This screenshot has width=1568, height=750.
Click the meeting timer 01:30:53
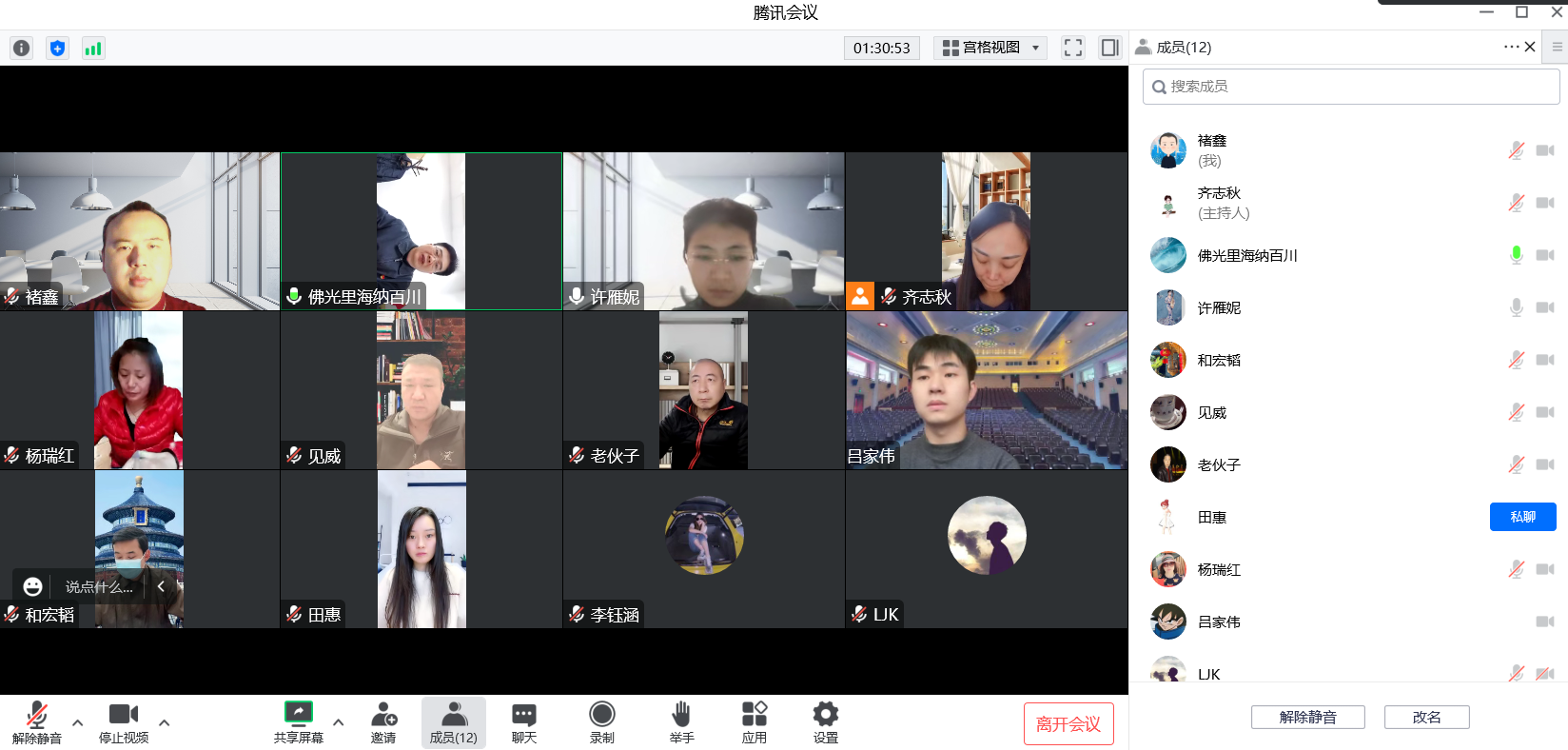pyautogui.click(x=882, y=48)
